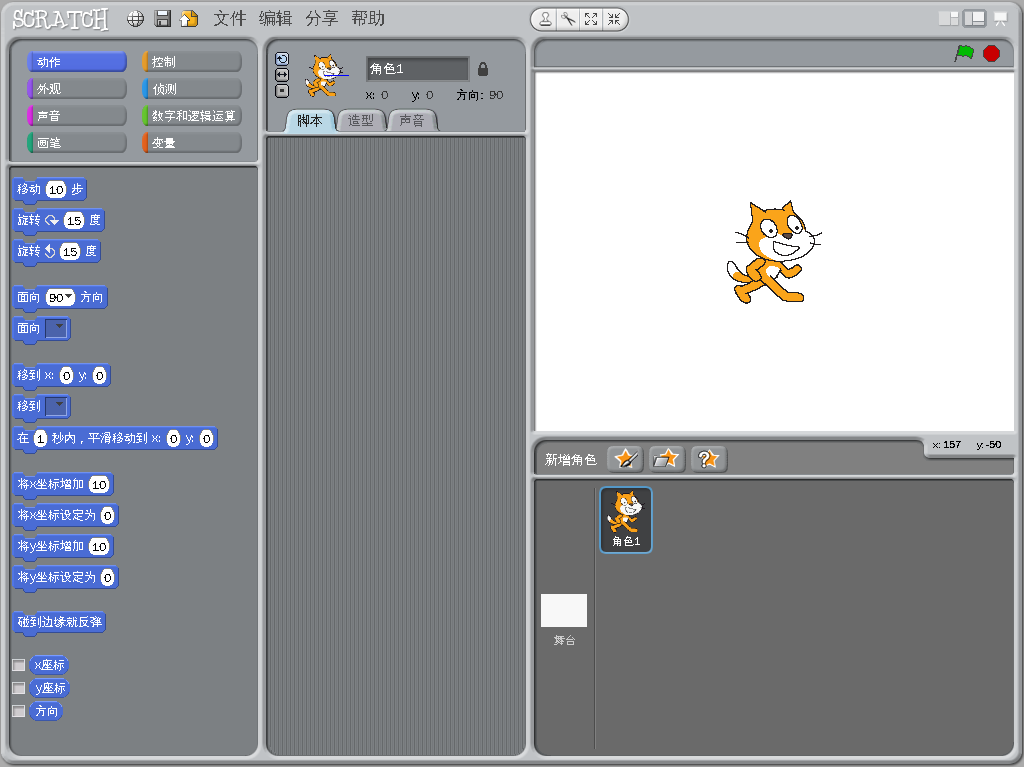Set sprite rotation to left-right flip only
Image resolution: width=1024 pixels, height=767 pixels.
(281, 74)
